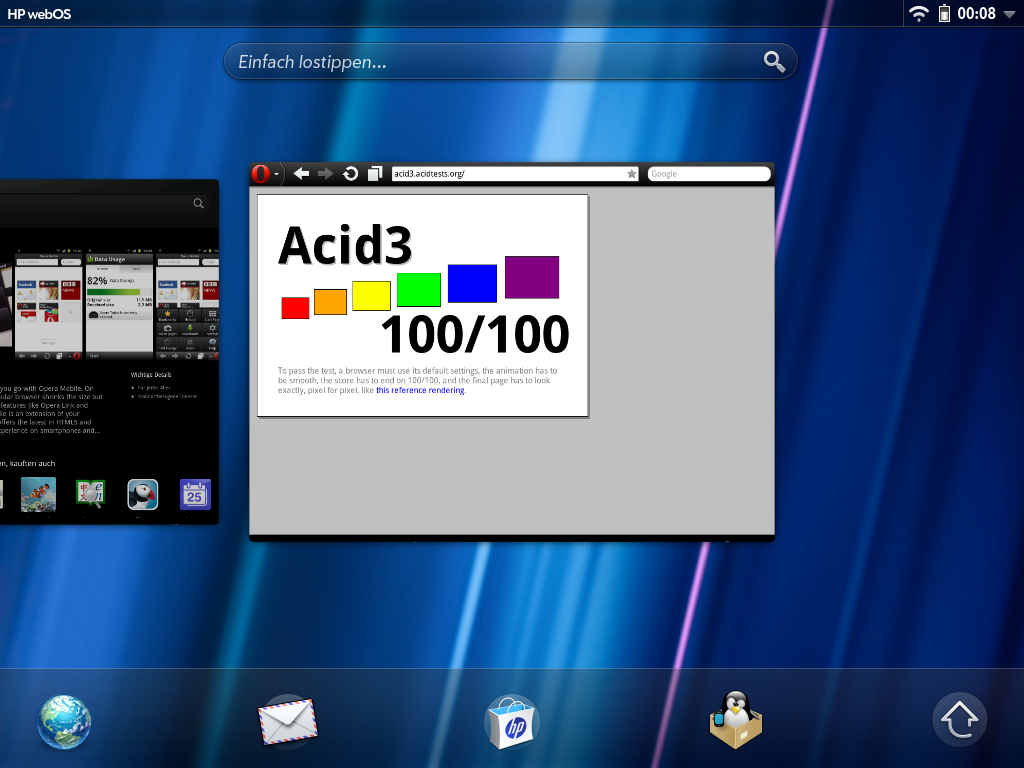Screen dimensions: 1024x768
Task: Open the calendar '25' app icon
Action: [x=195, y=494]
